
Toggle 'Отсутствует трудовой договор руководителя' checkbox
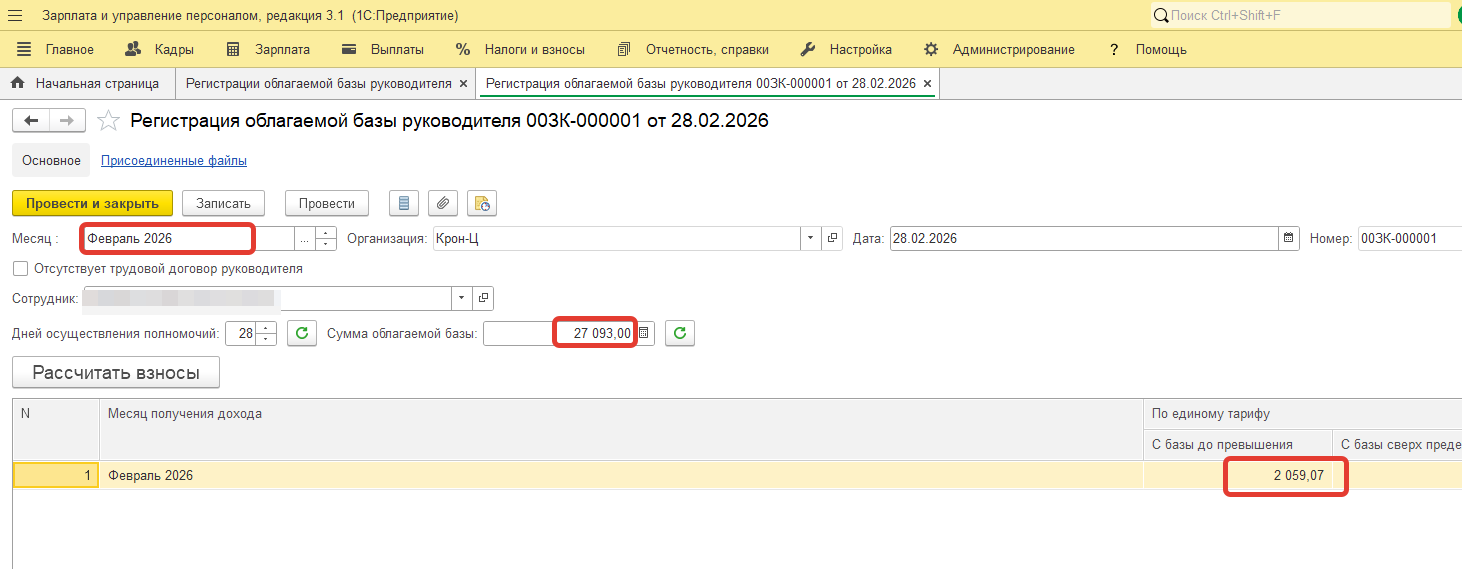pos(20,269)
